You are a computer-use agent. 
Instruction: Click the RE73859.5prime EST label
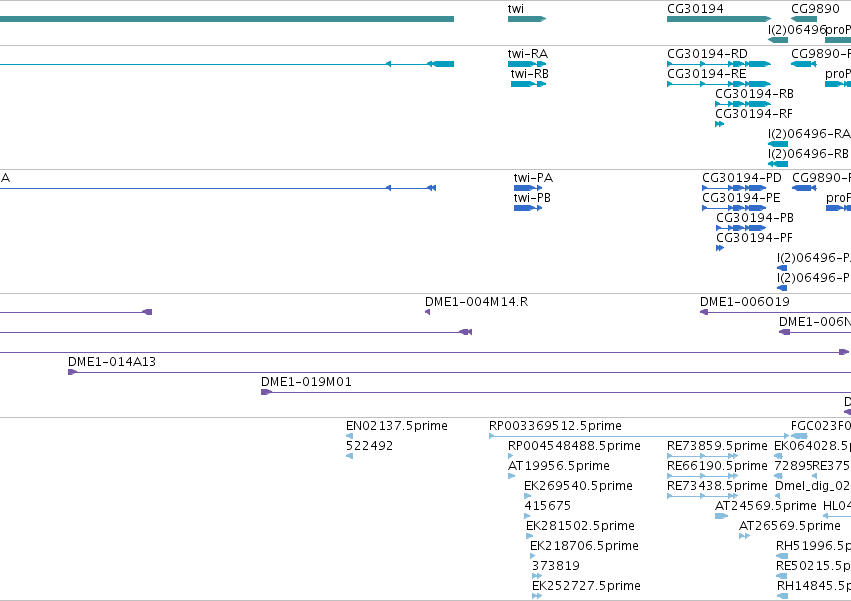[717, 446]
